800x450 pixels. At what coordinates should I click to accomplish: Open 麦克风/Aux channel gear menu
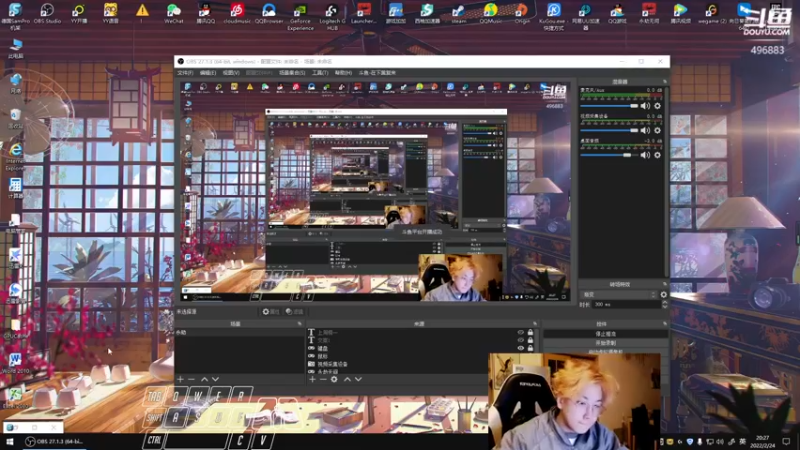pyautogui.click(x=658, y=106)
